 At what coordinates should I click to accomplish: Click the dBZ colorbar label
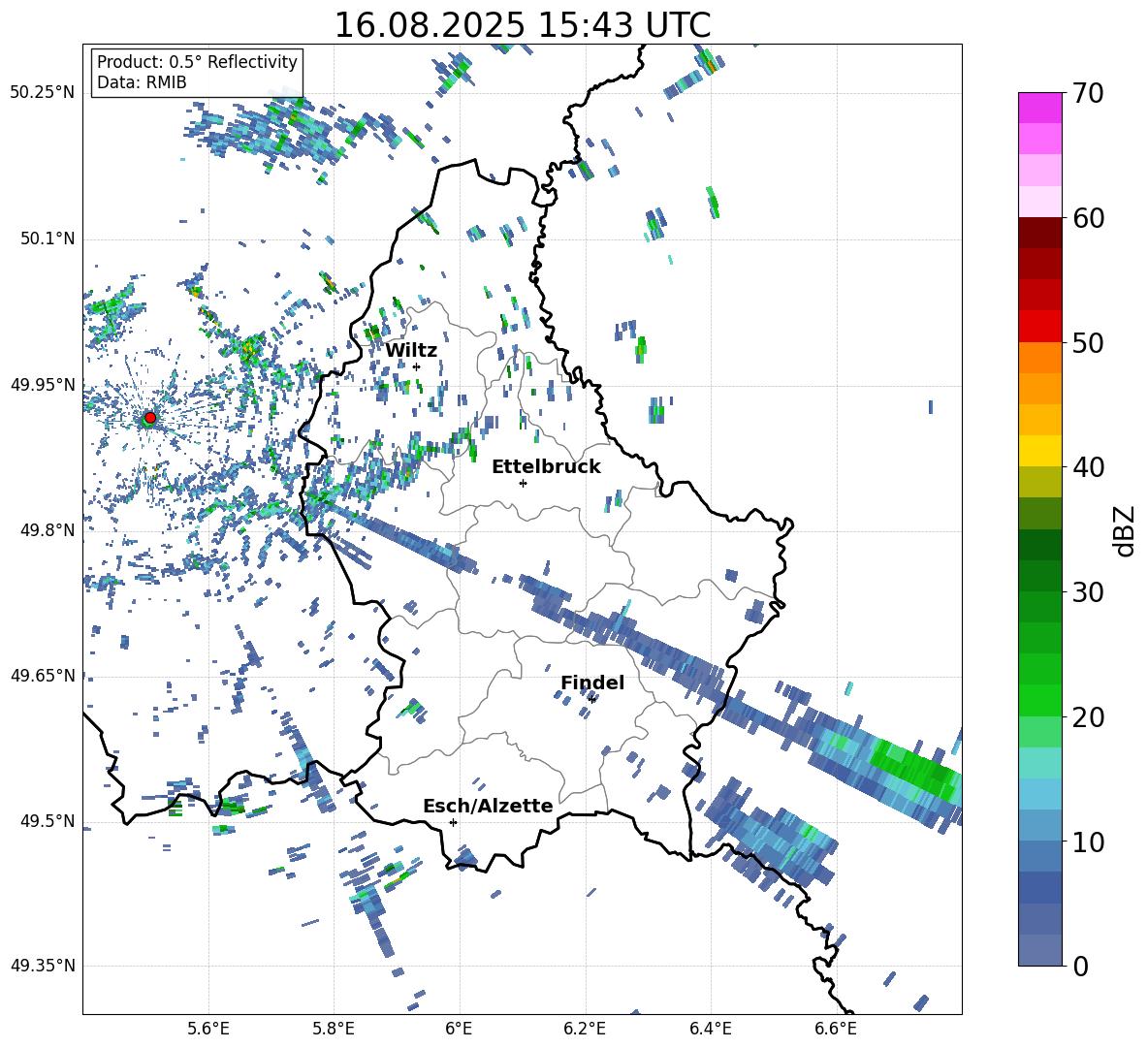point(1125,530)
